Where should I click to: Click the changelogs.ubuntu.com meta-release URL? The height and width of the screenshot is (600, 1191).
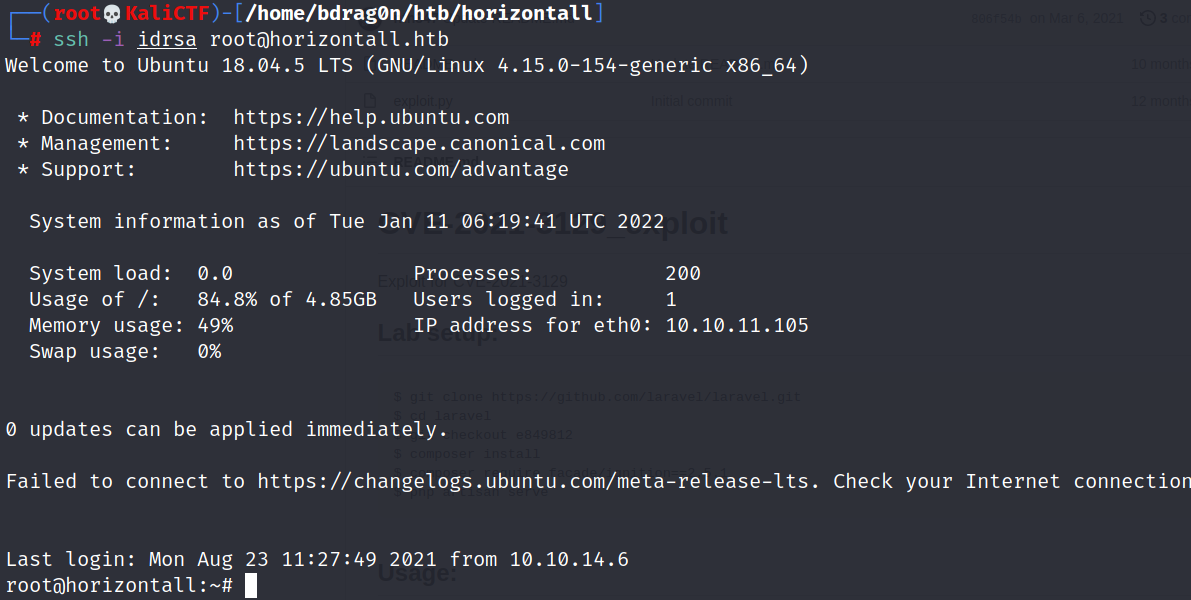pos(539,481)
